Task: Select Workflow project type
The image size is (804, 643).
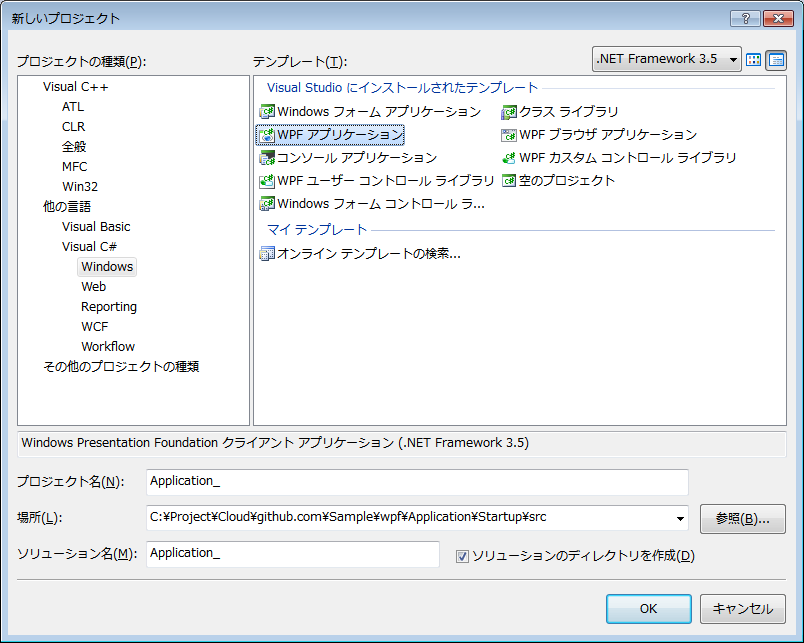Action: click(108, 347)
